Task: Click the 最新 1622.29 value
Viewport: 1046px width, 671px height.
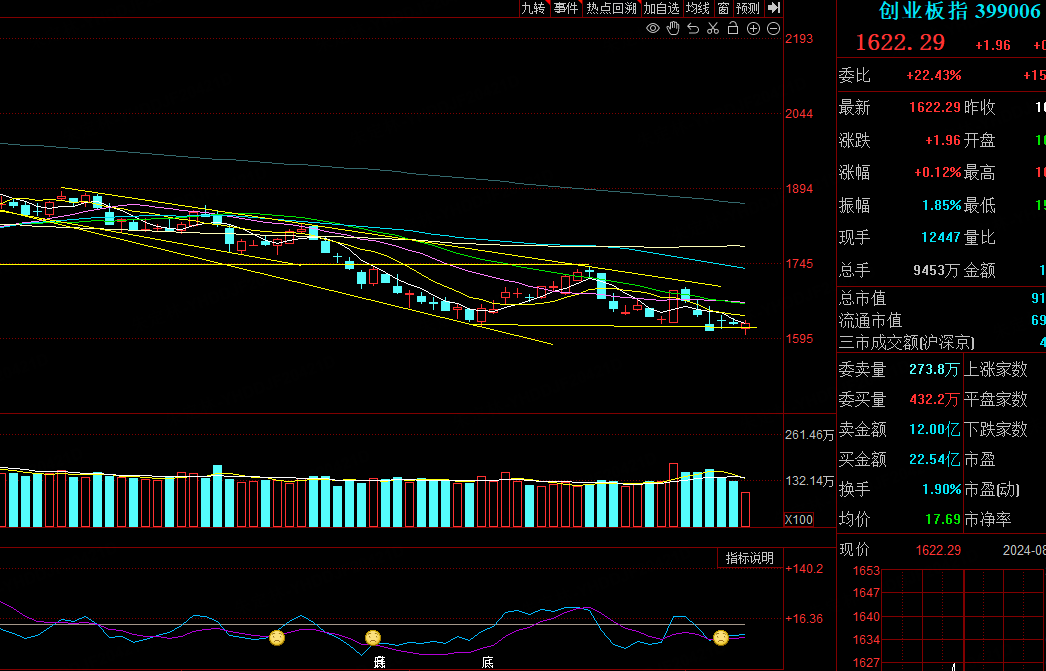Action: (935, 107)
